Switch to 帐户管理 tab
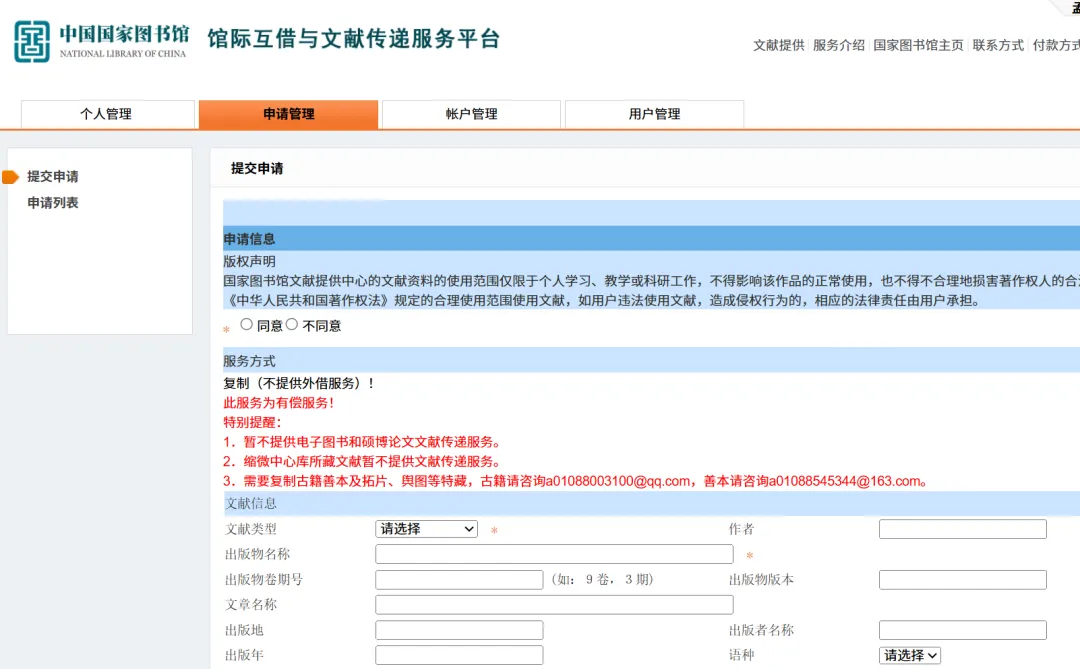1080x669 pixels. click(471, 114)
